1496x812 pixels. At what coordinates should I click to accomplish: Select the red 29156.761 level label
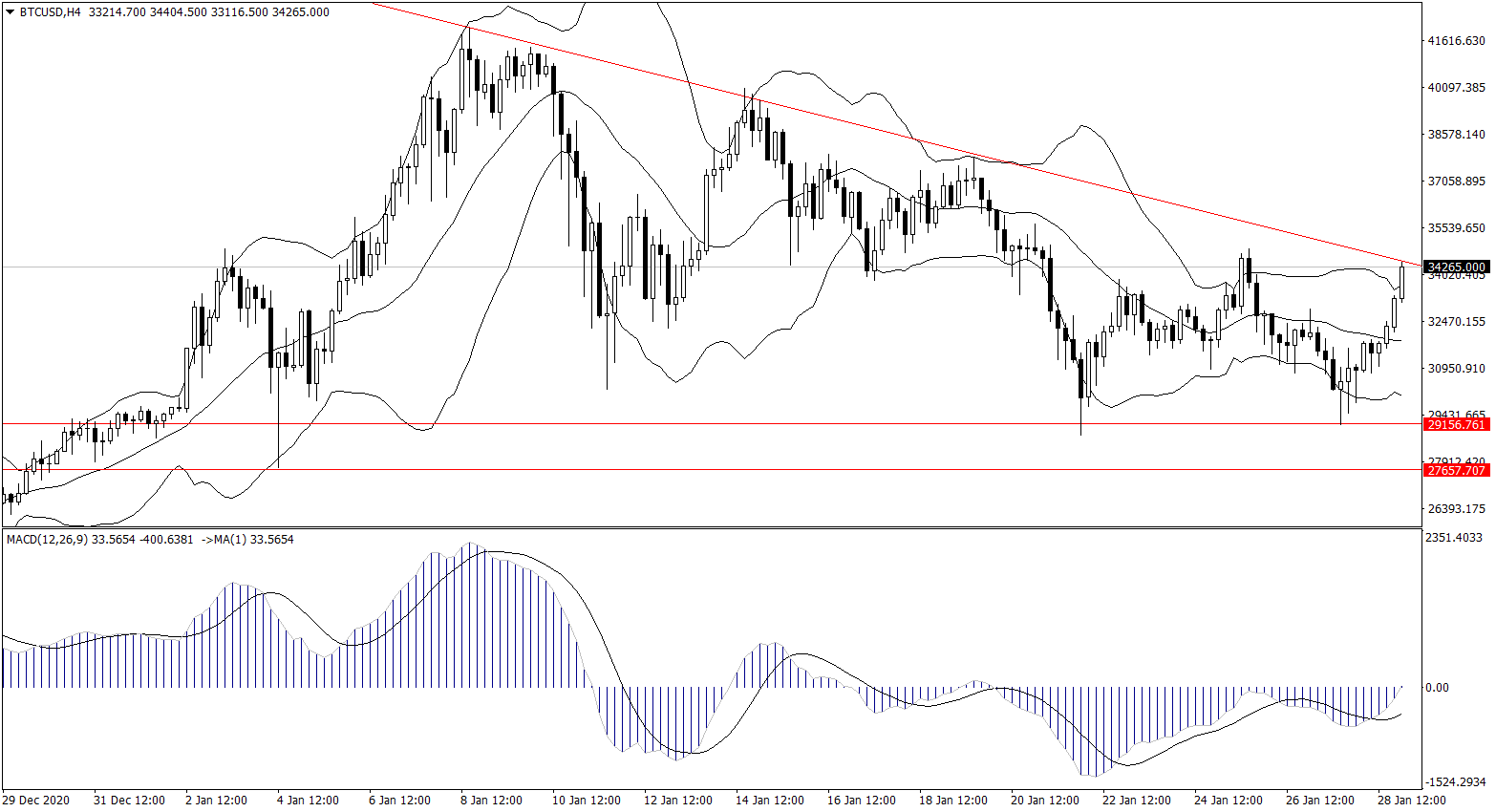(1455, 424)
